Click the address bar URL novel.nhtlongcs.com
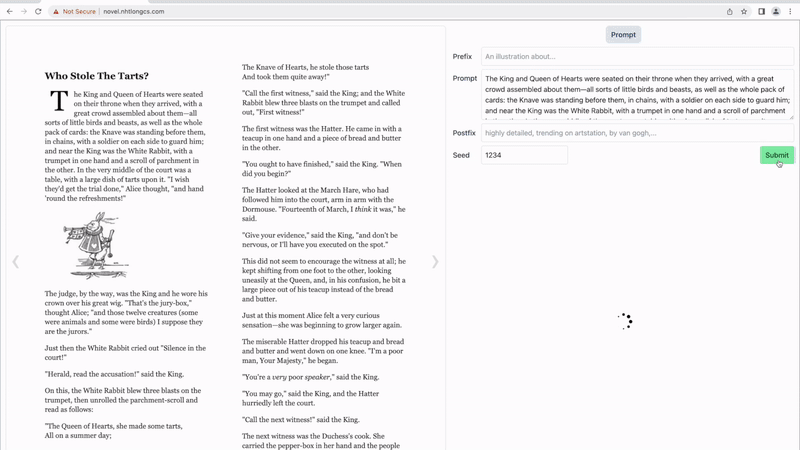Screen dimensions: 800x450 pyautogui.click(x=134, y=11)
